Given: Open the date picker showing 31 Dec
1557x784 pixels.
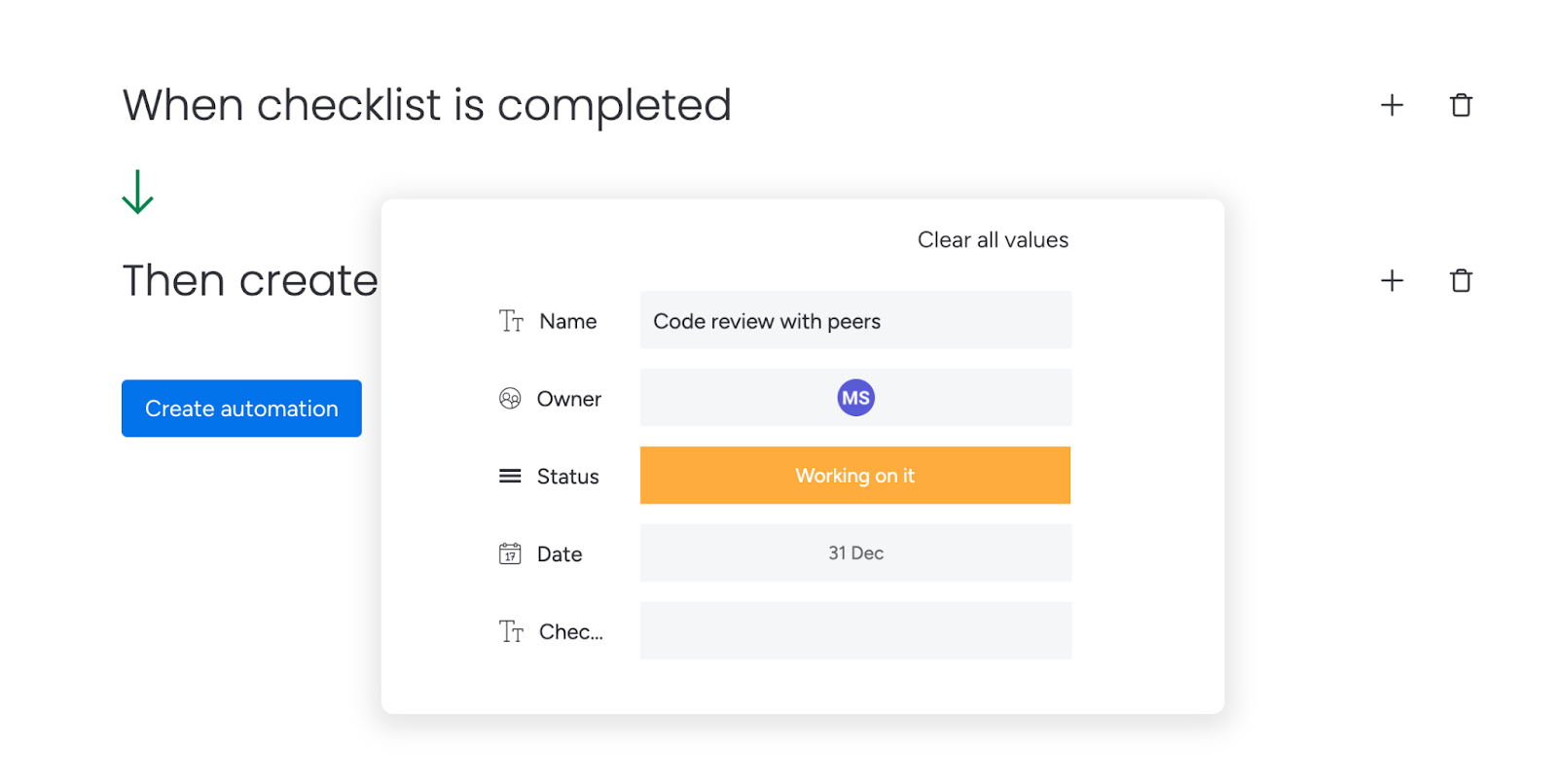Looking at the screenshot, I should [855, 553].
